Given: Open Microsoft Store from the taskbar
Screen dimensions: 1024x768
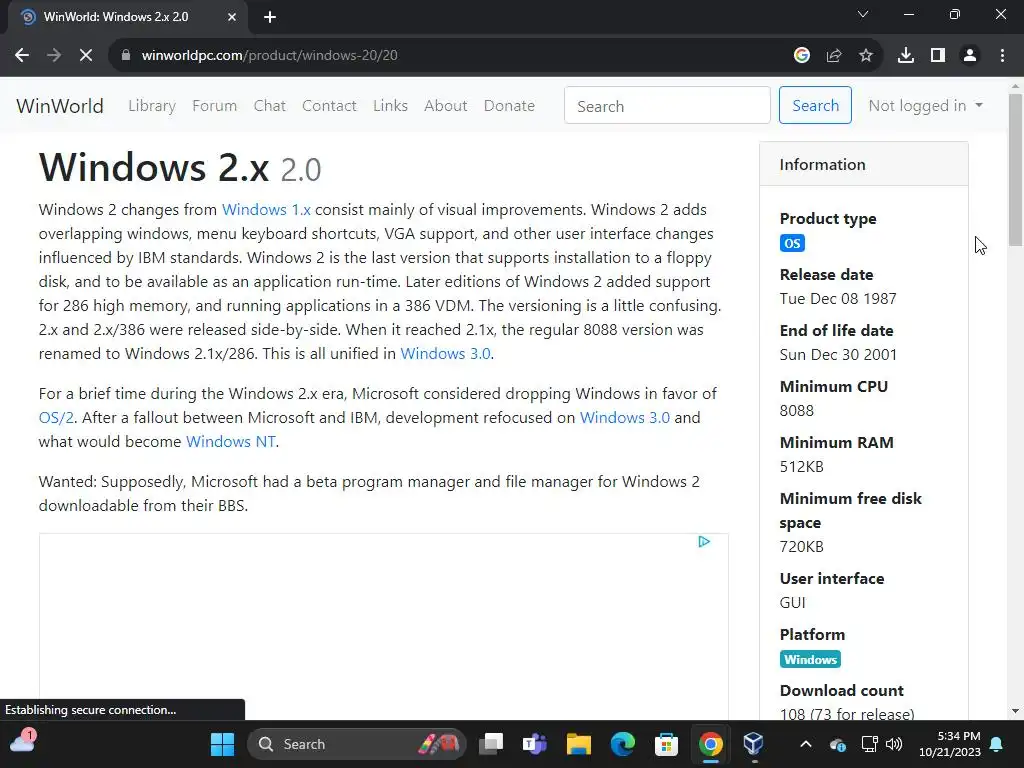Looking at the screenshot, I should (666, 744).
